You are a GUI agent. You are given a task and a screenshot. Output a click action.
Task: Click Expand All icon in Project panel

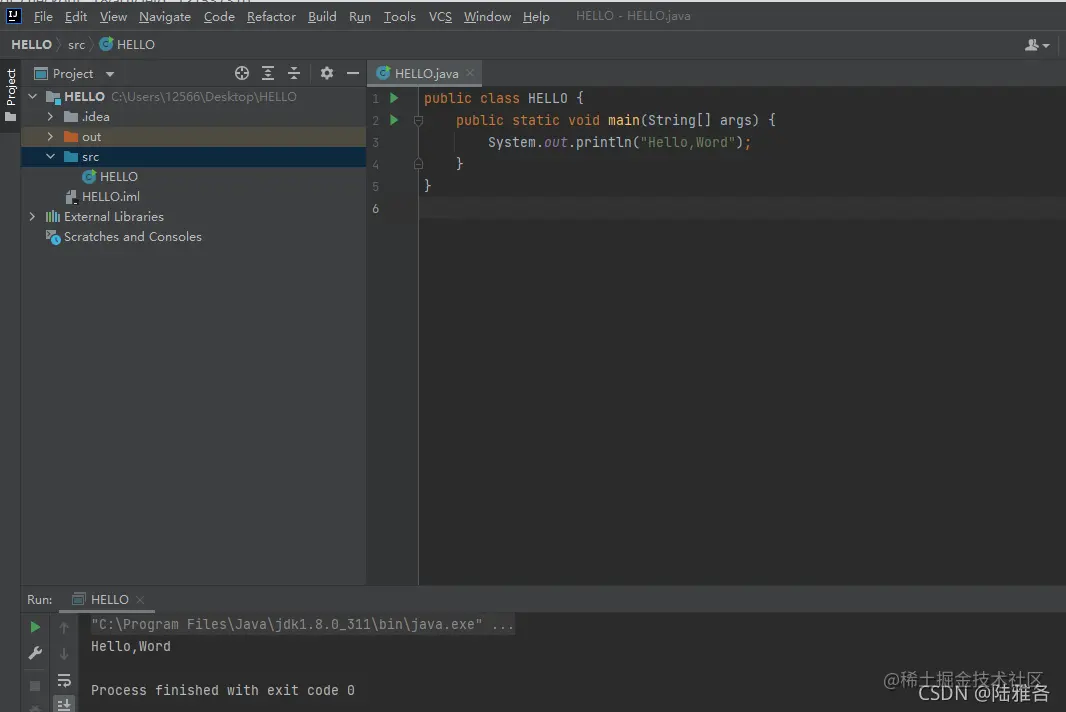(x=268, y=73)
